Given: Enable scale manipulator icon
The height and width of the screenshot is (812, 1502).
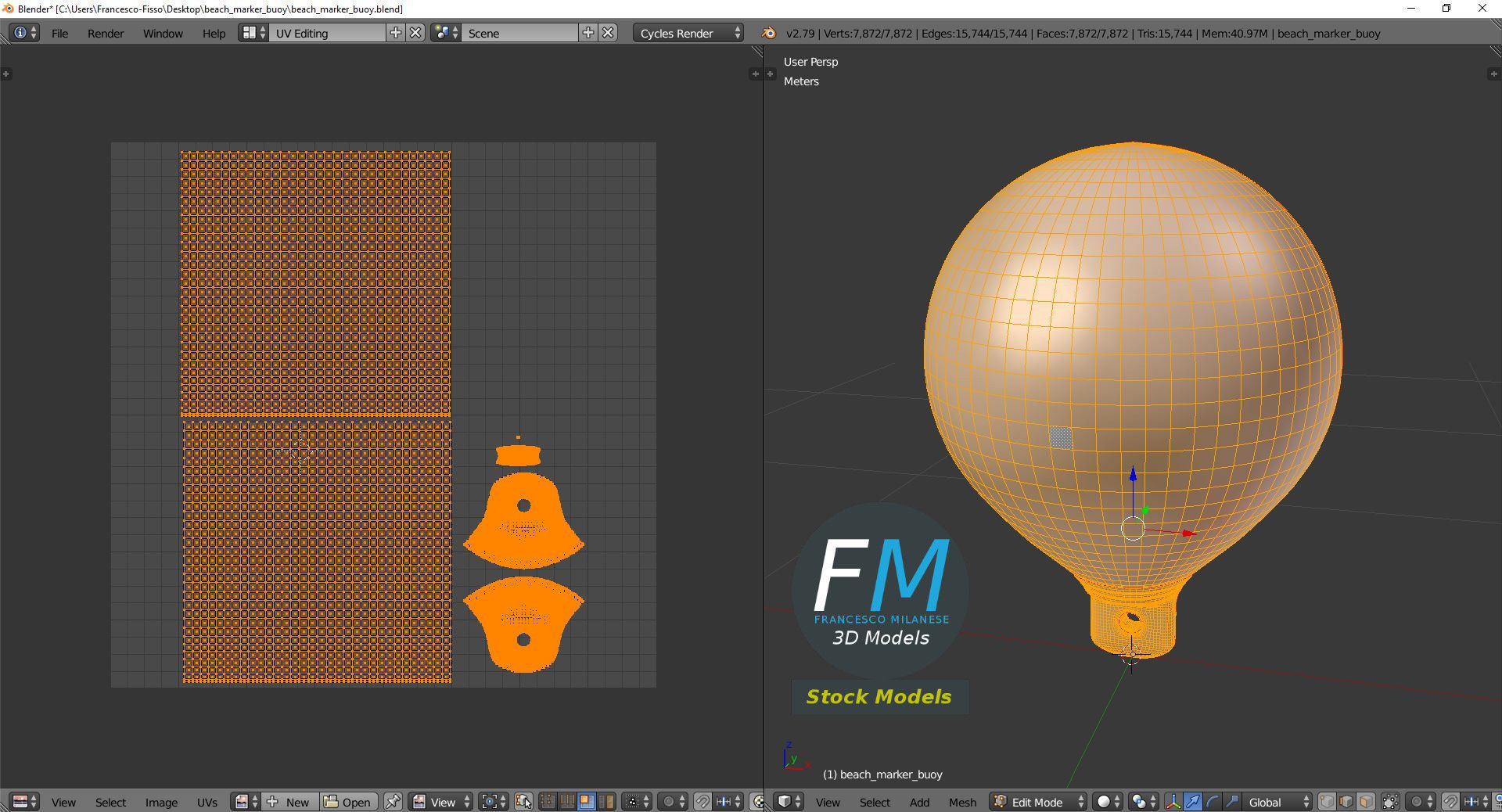Looking at the screenshot, I should pos(1232,802).
